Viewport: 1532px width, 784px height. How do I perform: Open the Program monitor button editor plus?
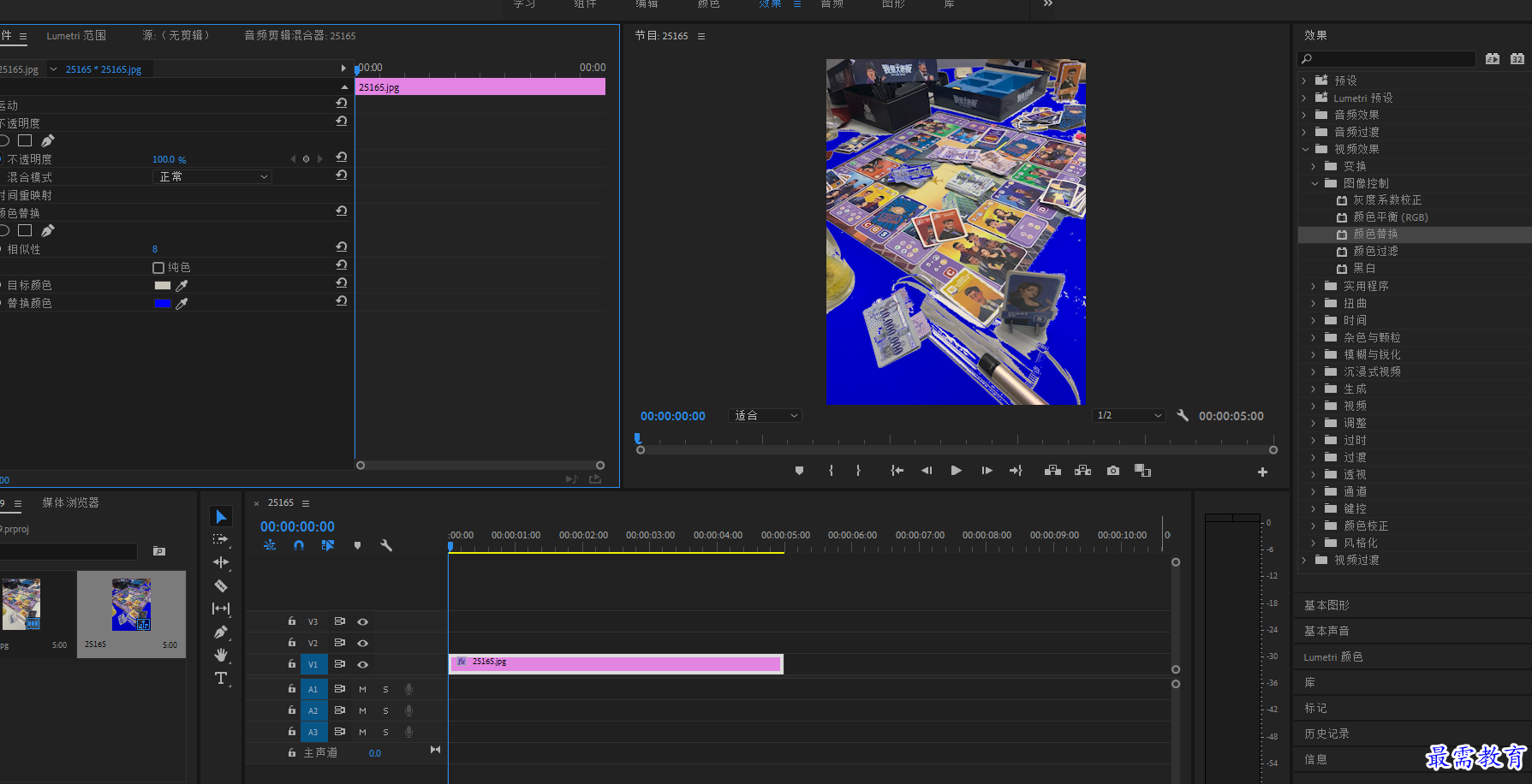point(1262,472)
